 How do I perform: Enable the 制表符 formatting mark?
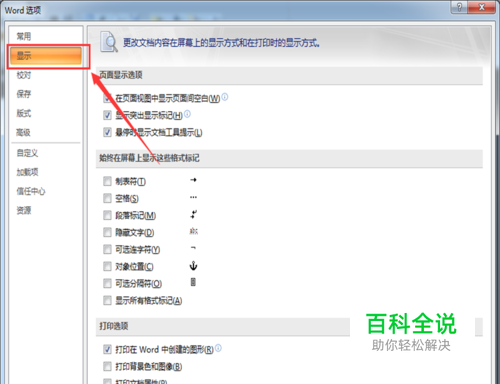107,181
